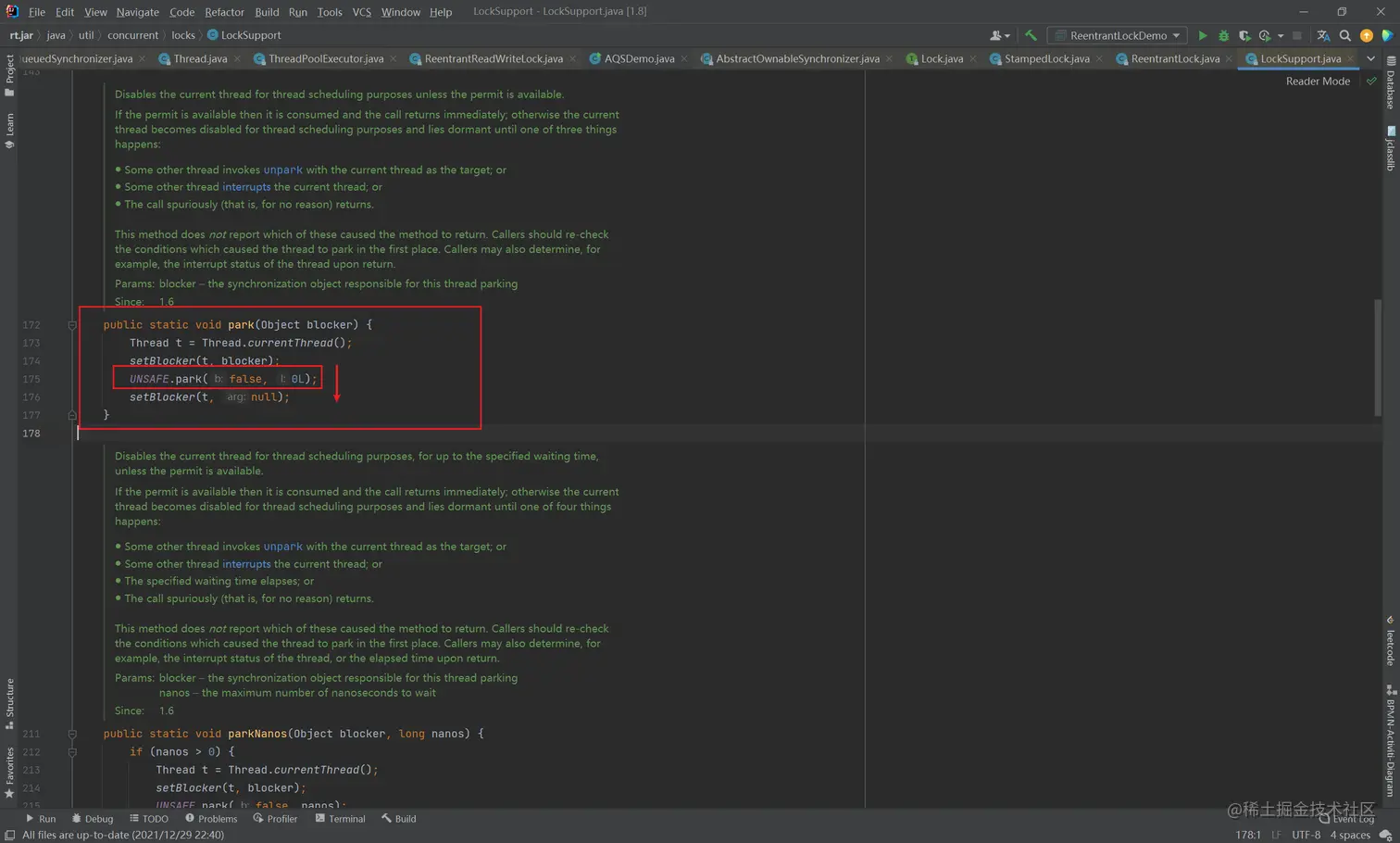Click the rt.jar breadcrumb
The height and width of the screenshot is (843, 1400).
tap(21, 35)
